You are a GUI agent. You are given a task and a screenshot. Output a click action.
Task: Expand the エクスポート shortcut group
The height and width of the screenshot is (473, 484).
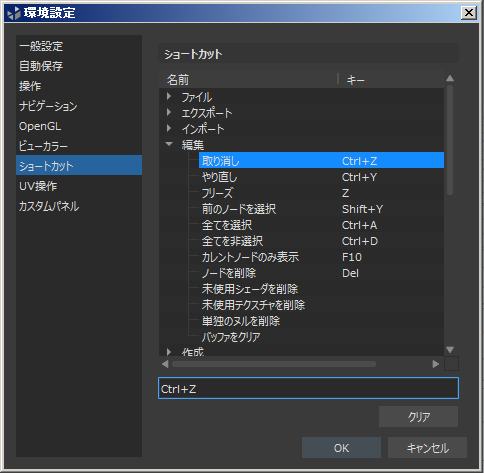(x=169, y=113)
